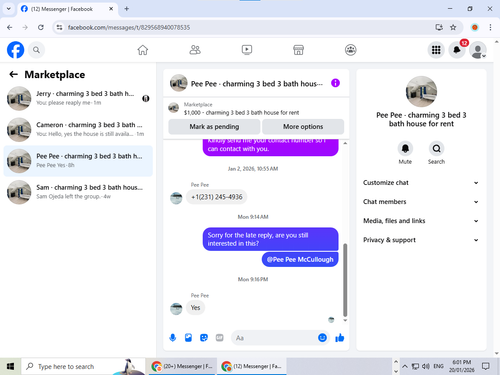Click Mark as pending button
This screenshot has width=500, height=375.
coord(214,127)
